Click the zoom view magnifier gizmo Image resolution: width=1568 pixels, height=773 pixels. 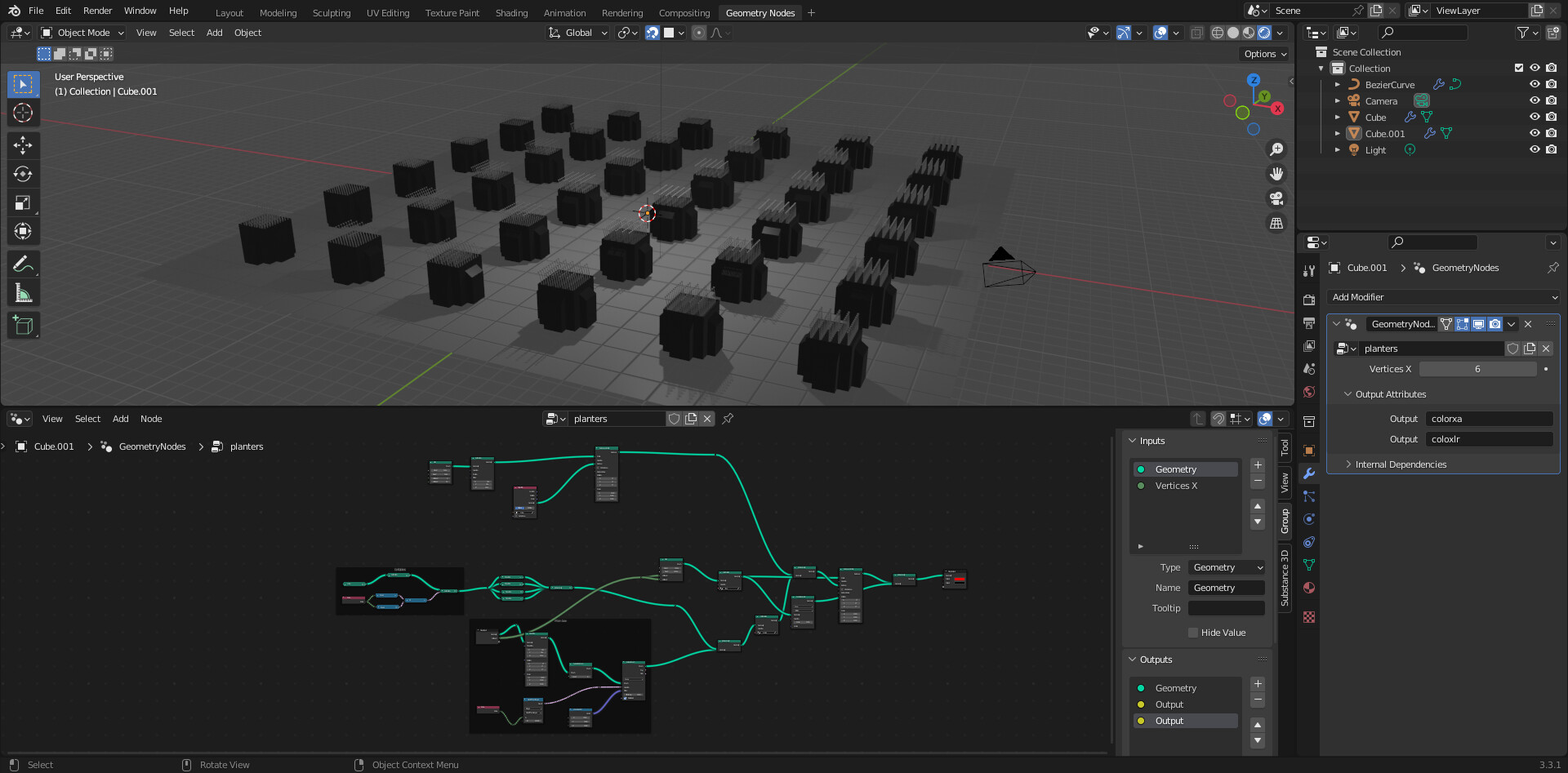tap(1276, 149)
